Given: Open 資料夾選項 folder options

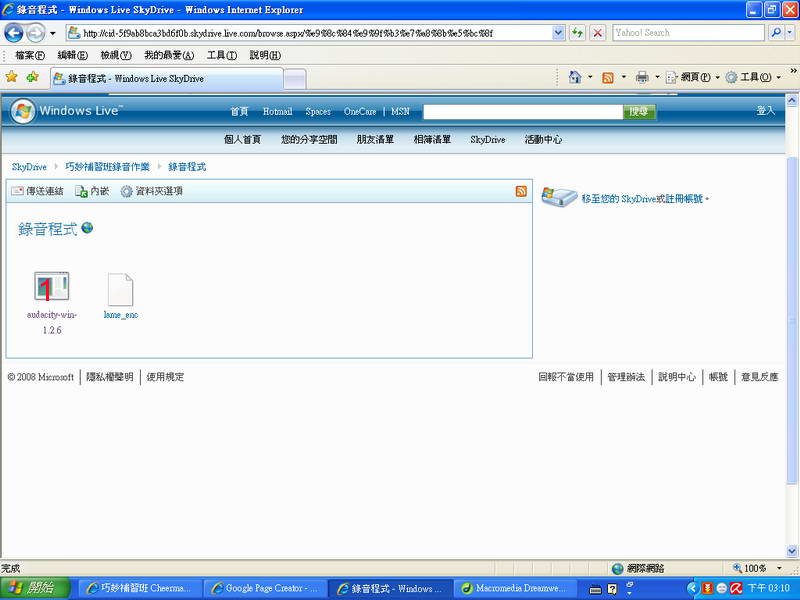Looking at the screenshot, I should coord(152,191).
